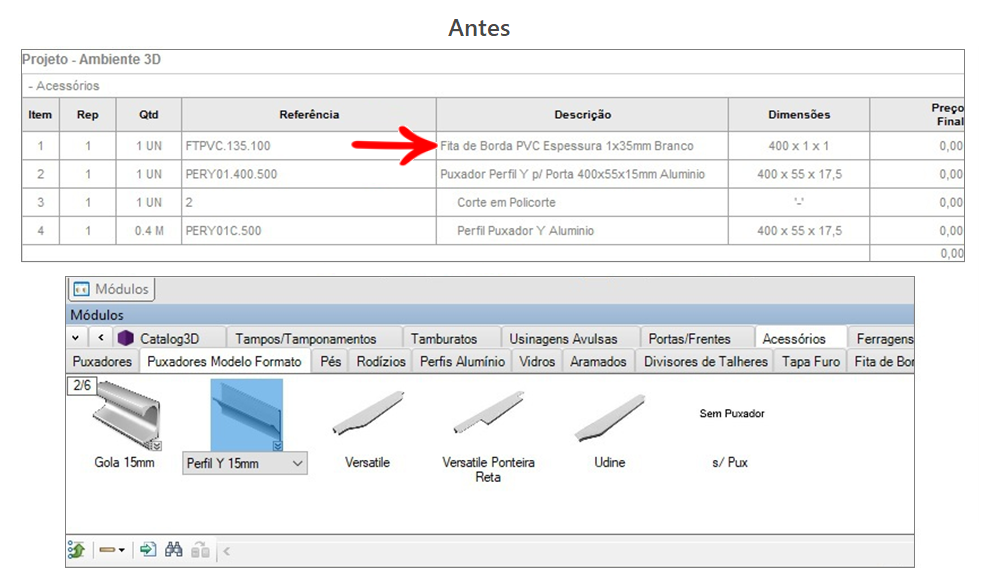Open the Rodízios sub-tab
Screen dimensions: 989x587
(381, 362)
